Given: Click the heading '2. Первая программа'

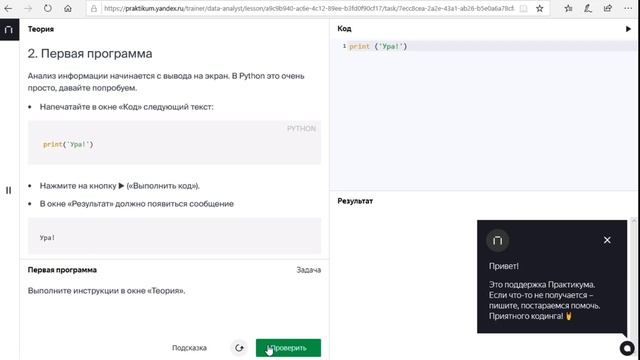Looking at the screenshot, I should [90, 53].
